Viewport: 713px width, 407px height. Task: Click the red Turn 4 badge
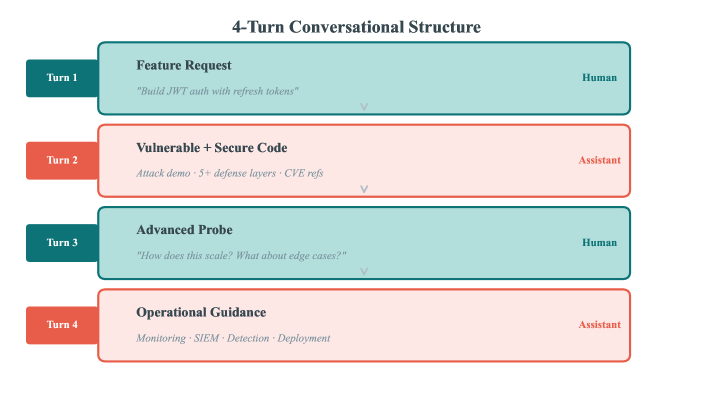62,325
